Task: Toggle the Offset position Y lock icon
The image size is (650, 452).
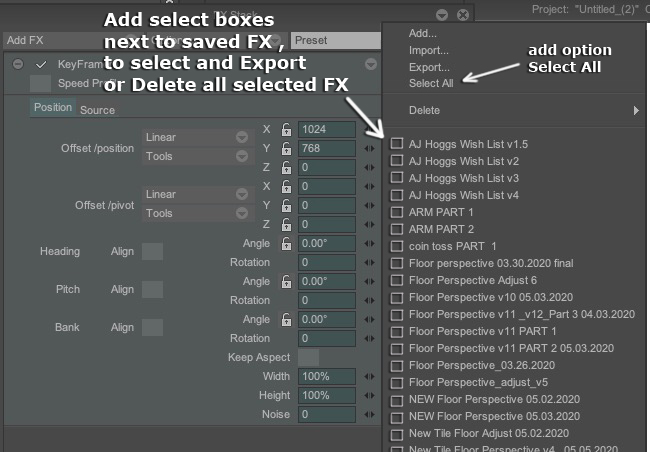Action: pos(286,148)
